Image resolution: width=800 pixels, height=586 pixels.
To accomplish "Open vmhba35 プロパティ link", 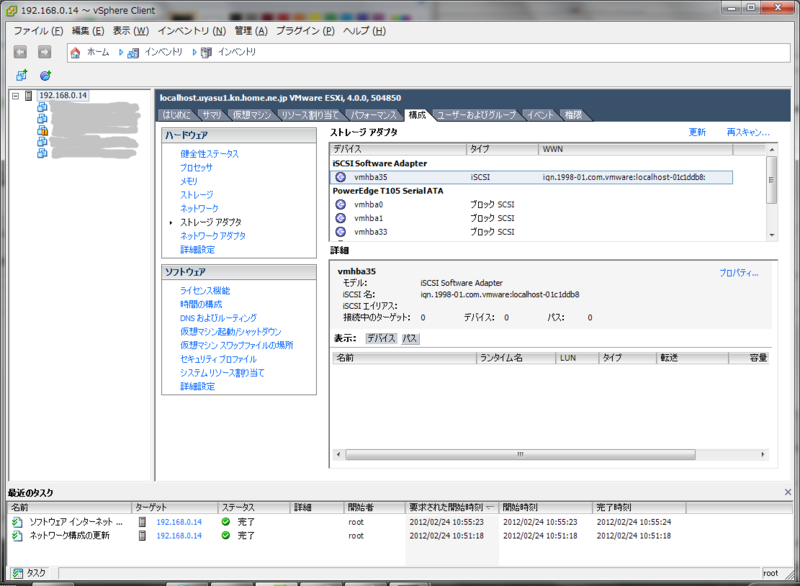I will pyautogui.click(x=739, y=273).
